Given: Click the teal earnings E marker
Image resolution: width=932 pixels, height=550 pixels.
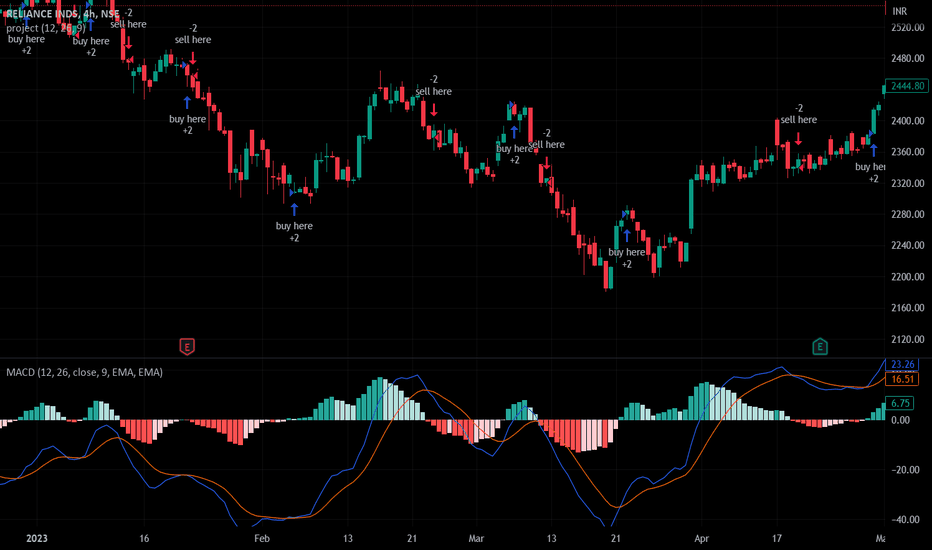Looking at the screenshot, I should 820,346.
